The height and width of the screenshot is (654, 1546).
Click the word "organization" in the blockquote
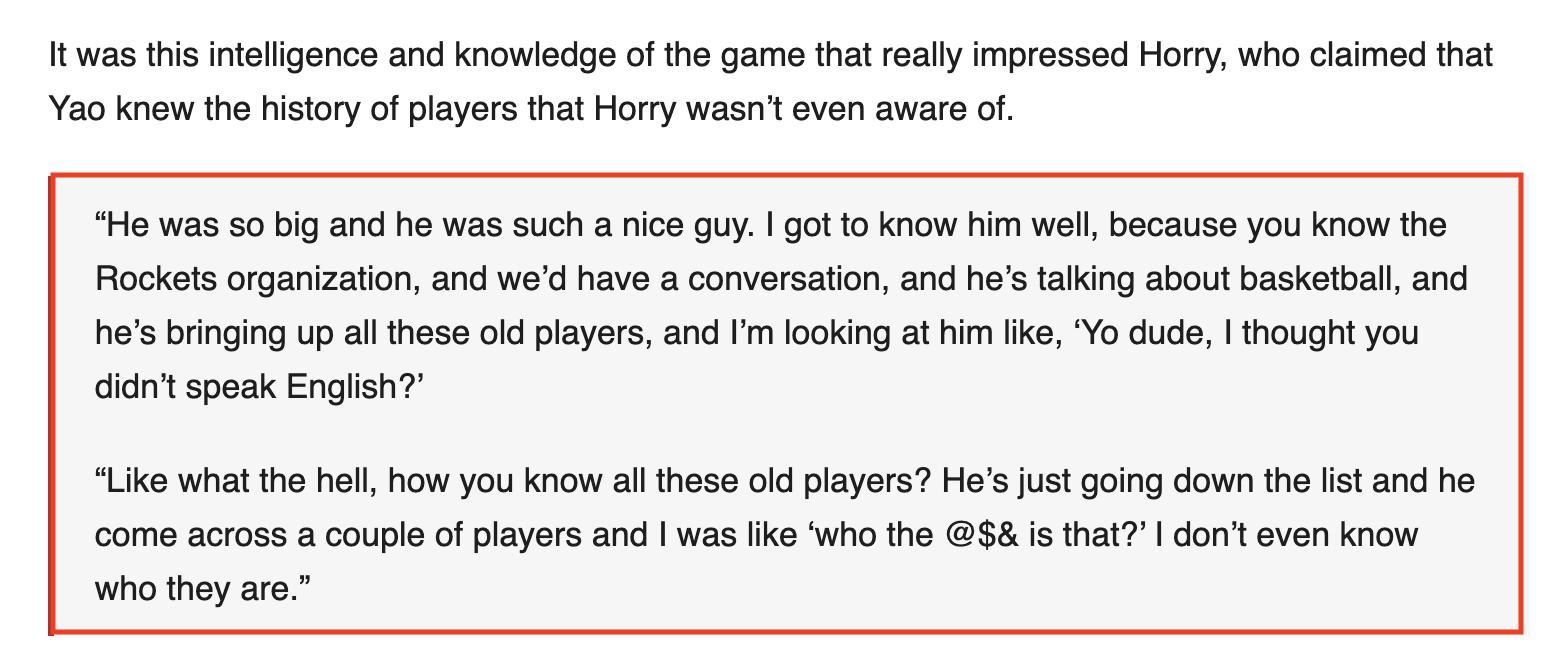point(322,278)
